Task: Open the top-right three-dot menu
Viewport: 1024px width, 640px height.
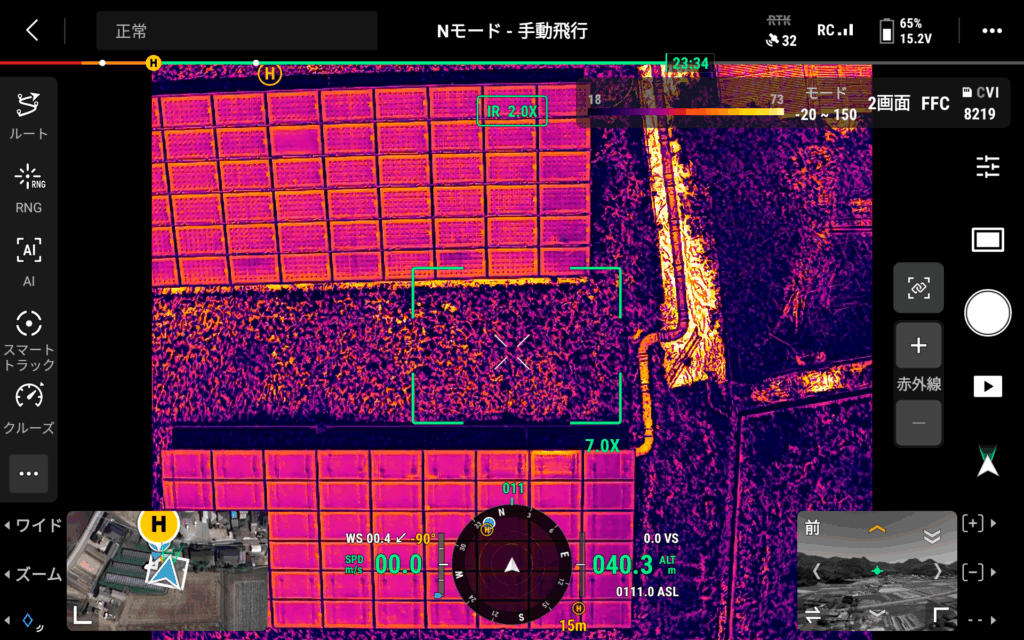Action: (x=991, y=31)
